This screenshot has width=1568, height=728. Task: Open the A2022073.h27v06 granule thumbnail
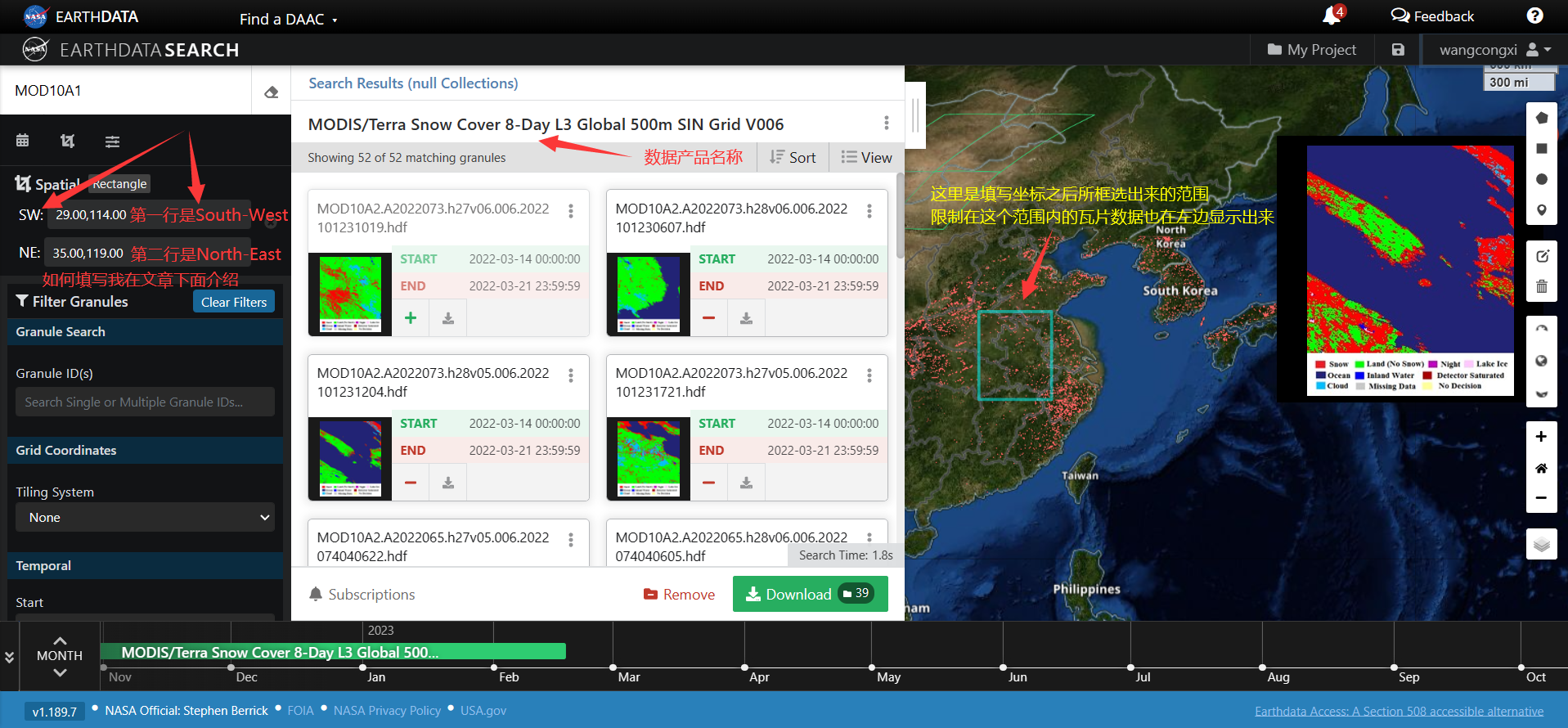pos(350,294)
